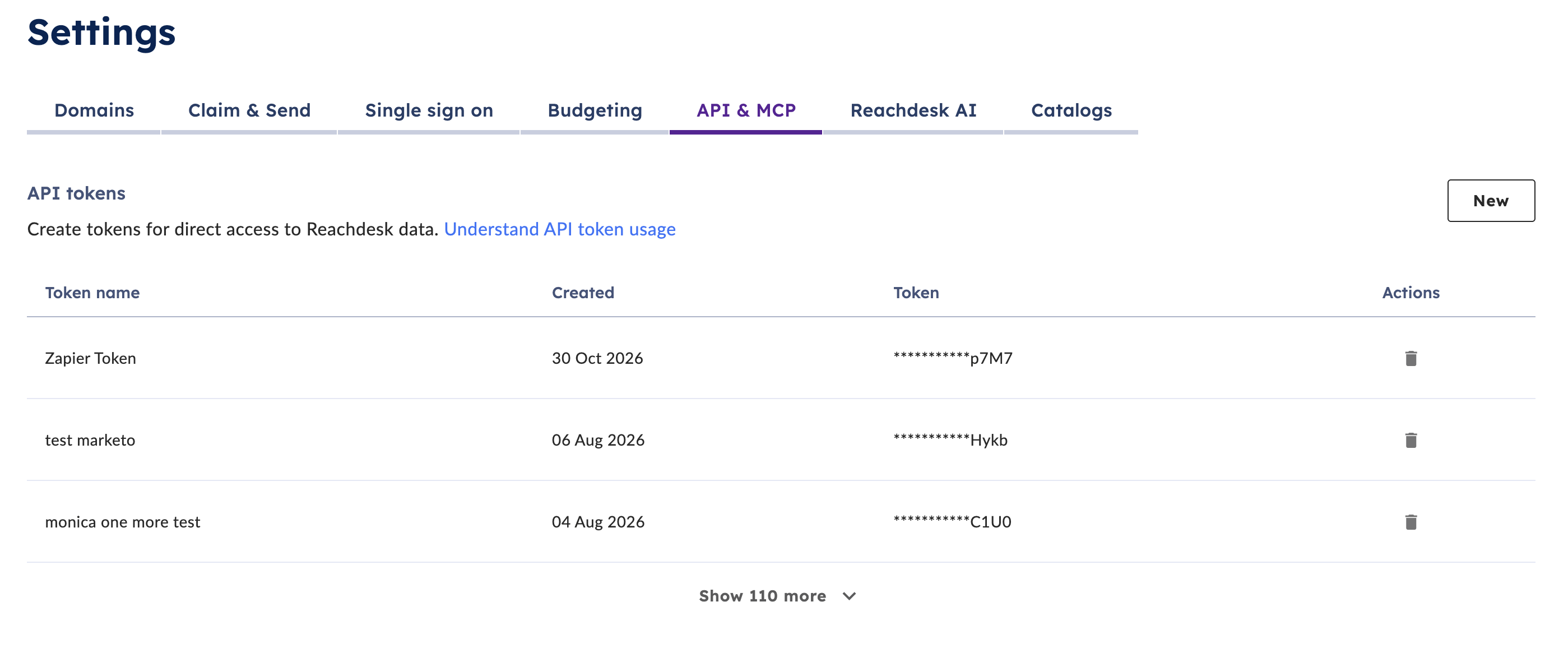Delete the test marketo token
The width and height of the screenshot is (1568, 648).
(1411, 439)
